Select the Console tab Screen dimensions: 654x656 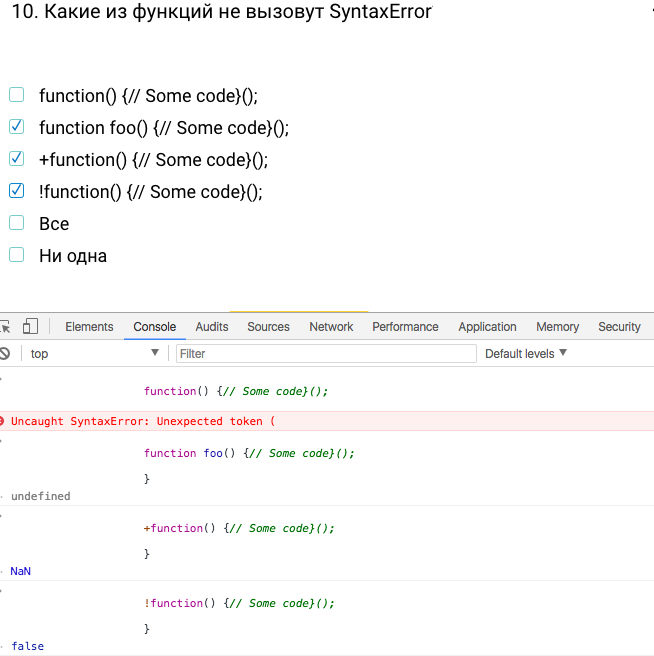154,327
